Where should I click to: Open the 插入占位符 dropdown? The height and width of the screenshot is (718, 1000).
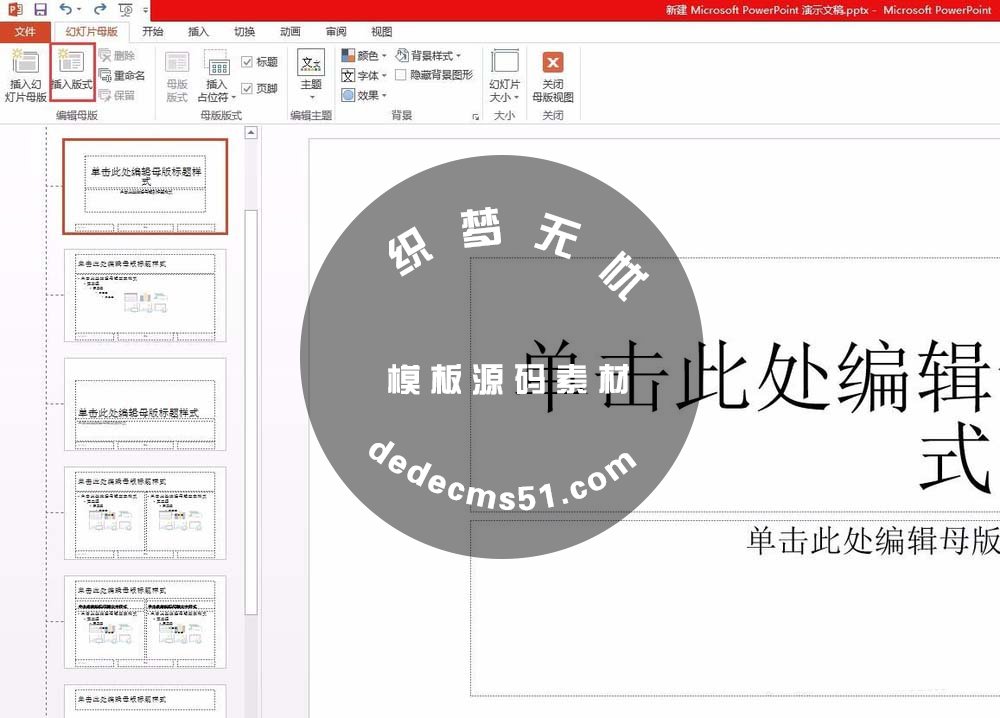tap(218, 75)
